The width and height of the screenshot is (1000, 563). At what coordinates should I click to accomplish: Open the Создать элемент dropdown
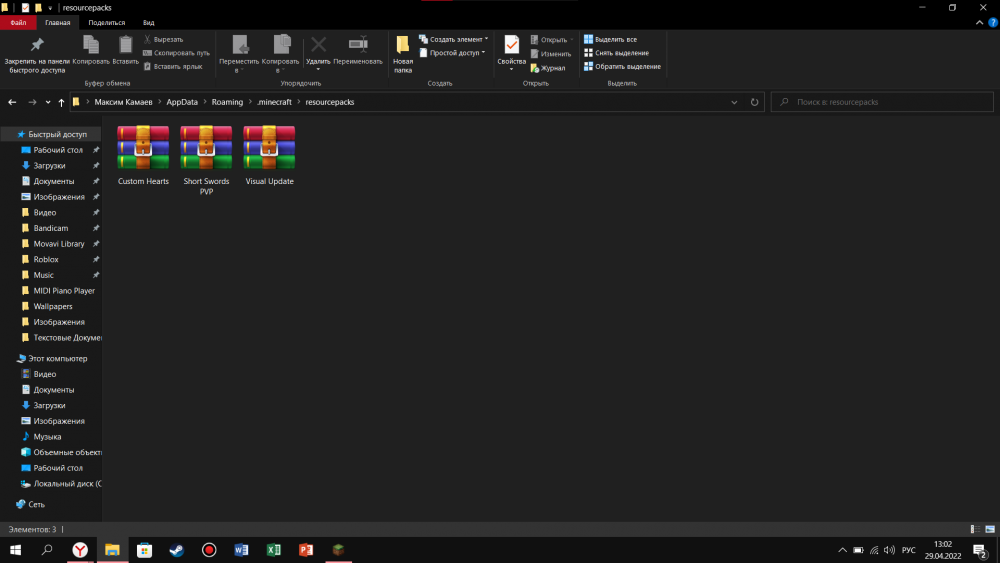(453, 40)
